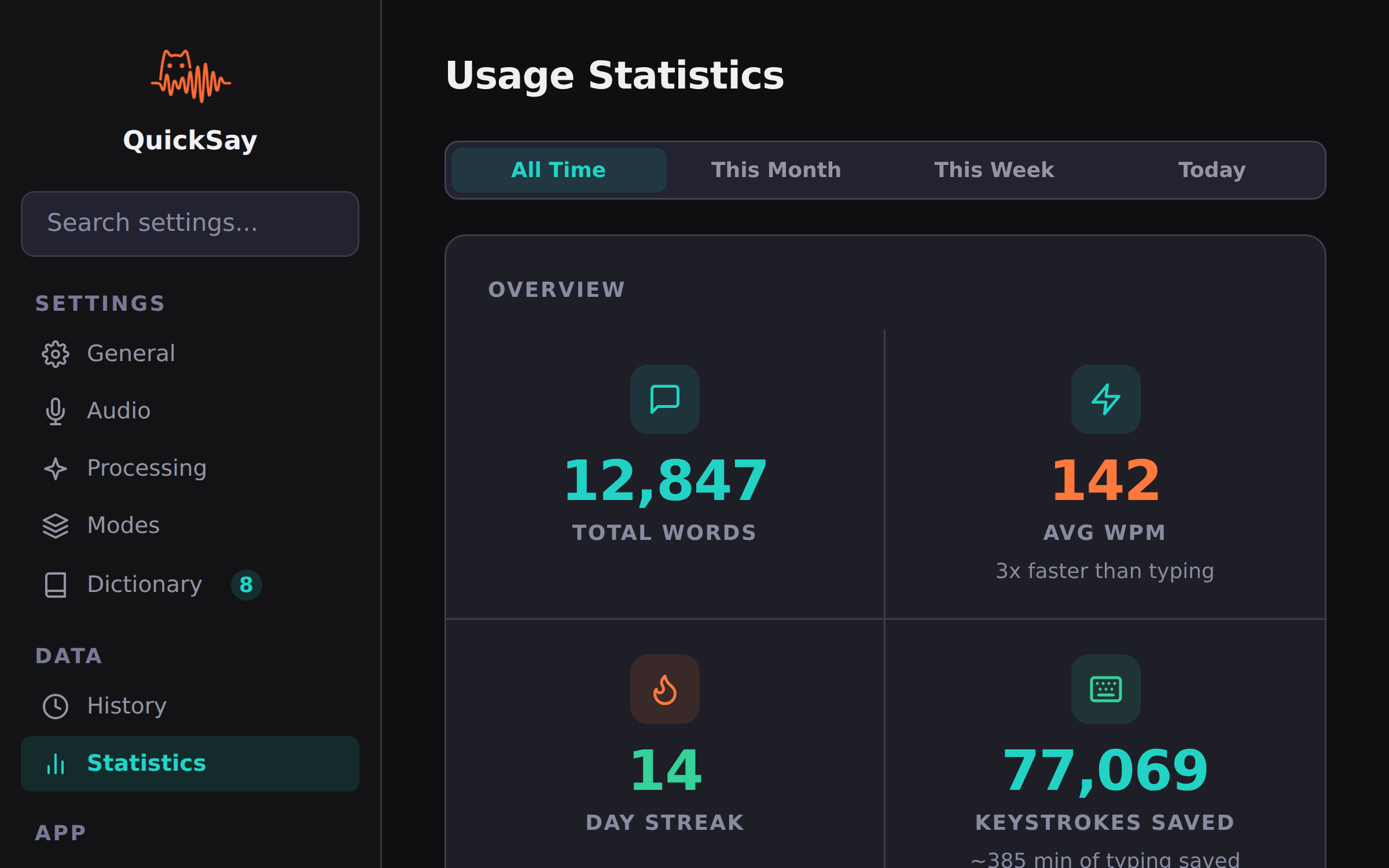Open History via the clock icon

click(x=56, y=706)
